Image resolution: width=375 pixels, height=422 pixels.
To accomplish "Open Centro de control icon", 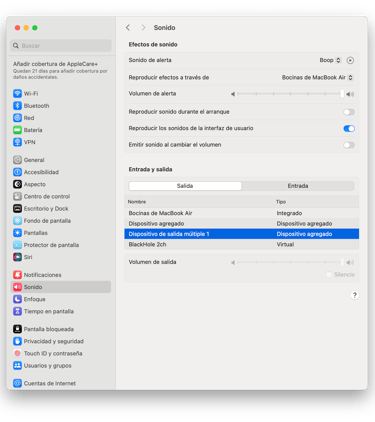I will coord(17,196).
